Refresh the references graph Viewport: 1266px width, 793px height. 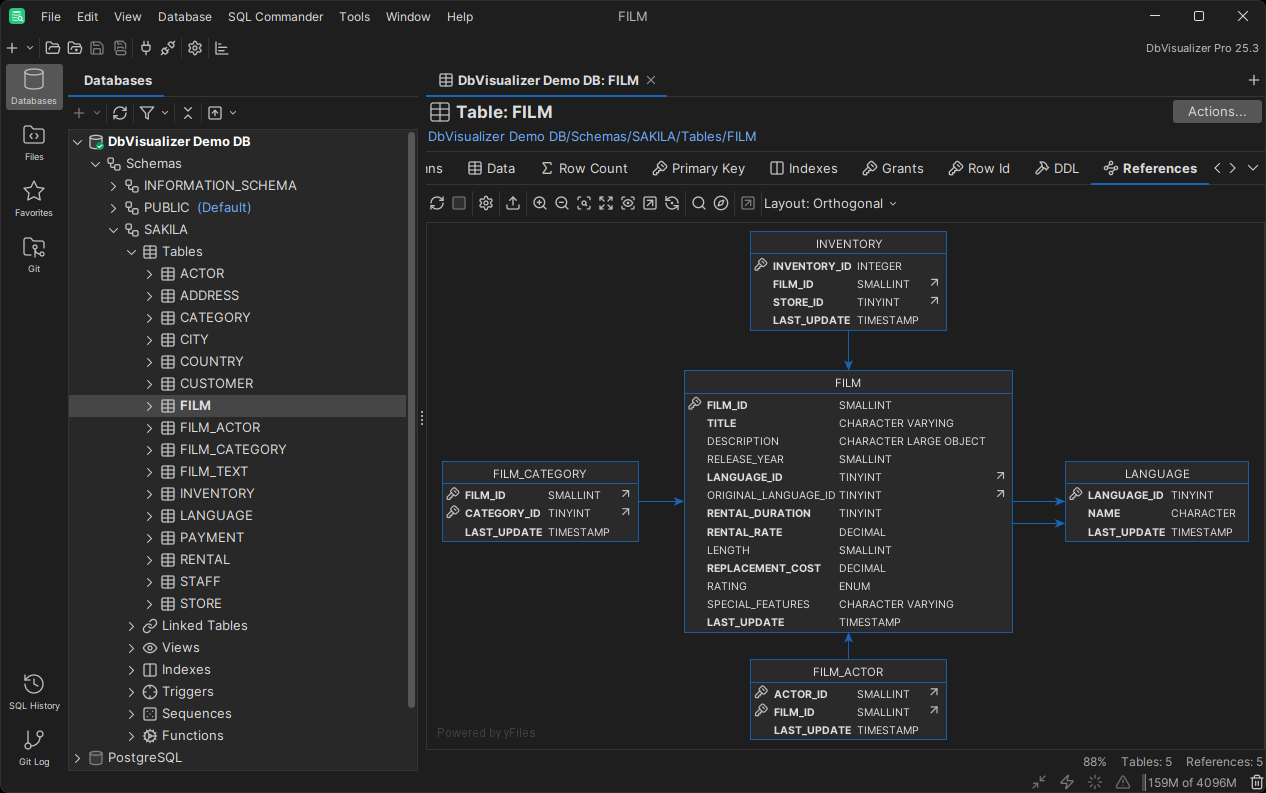437,203
